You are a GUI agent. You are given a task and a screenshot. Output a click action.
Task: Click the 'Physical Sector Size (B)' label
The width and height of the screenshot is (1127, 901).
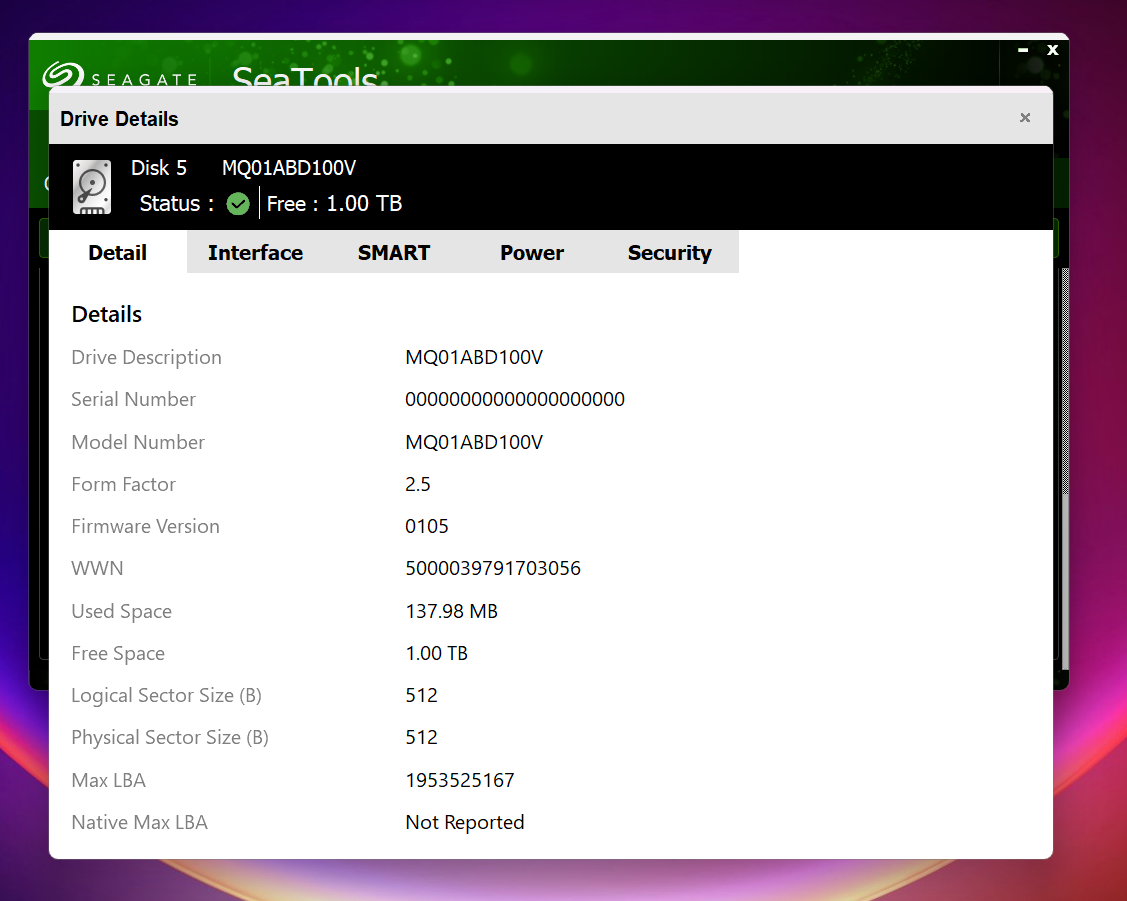coord(170,738)
